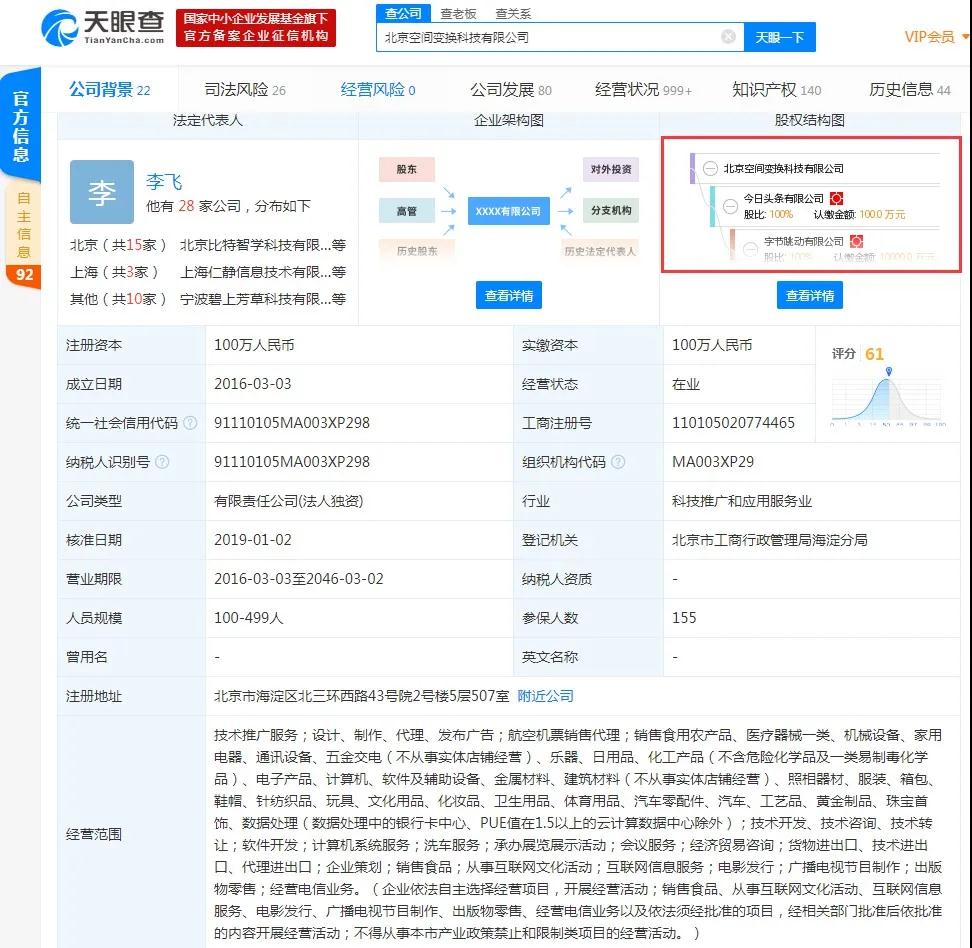Click help icon next to 纳税人识别号
This screenshot has height=948, width=972.
pos(162,462)
